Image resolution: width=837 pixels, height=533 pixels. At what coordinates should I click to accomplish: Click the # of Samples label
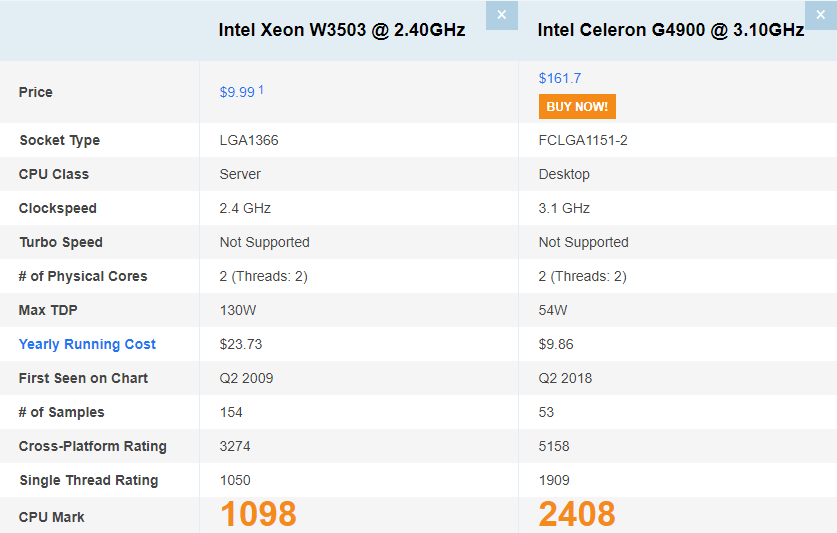tap(61, 412)
